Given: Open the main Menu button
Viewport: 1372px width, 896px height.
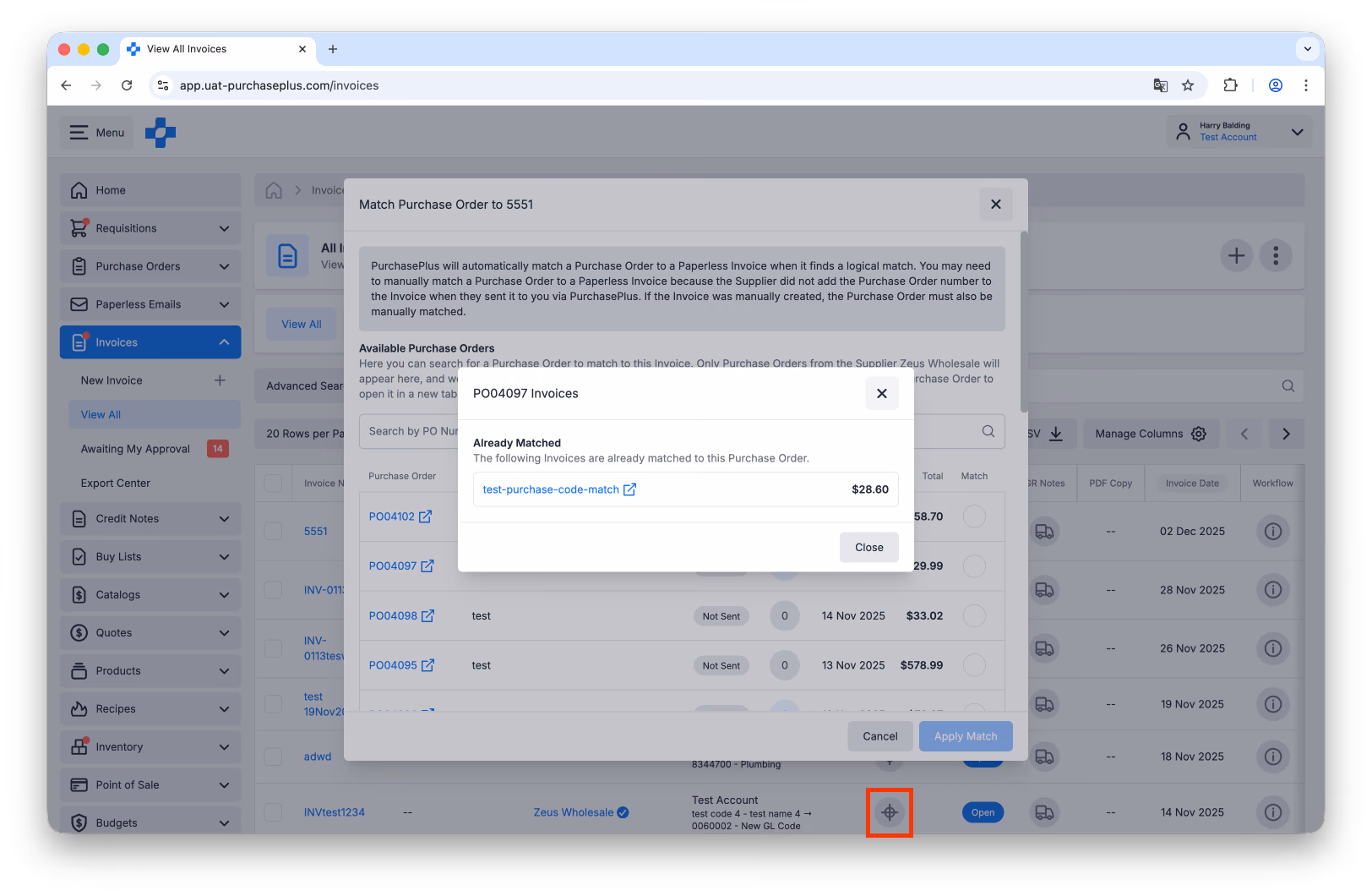Looking at the screenshot, I should (x=96, y=133).
